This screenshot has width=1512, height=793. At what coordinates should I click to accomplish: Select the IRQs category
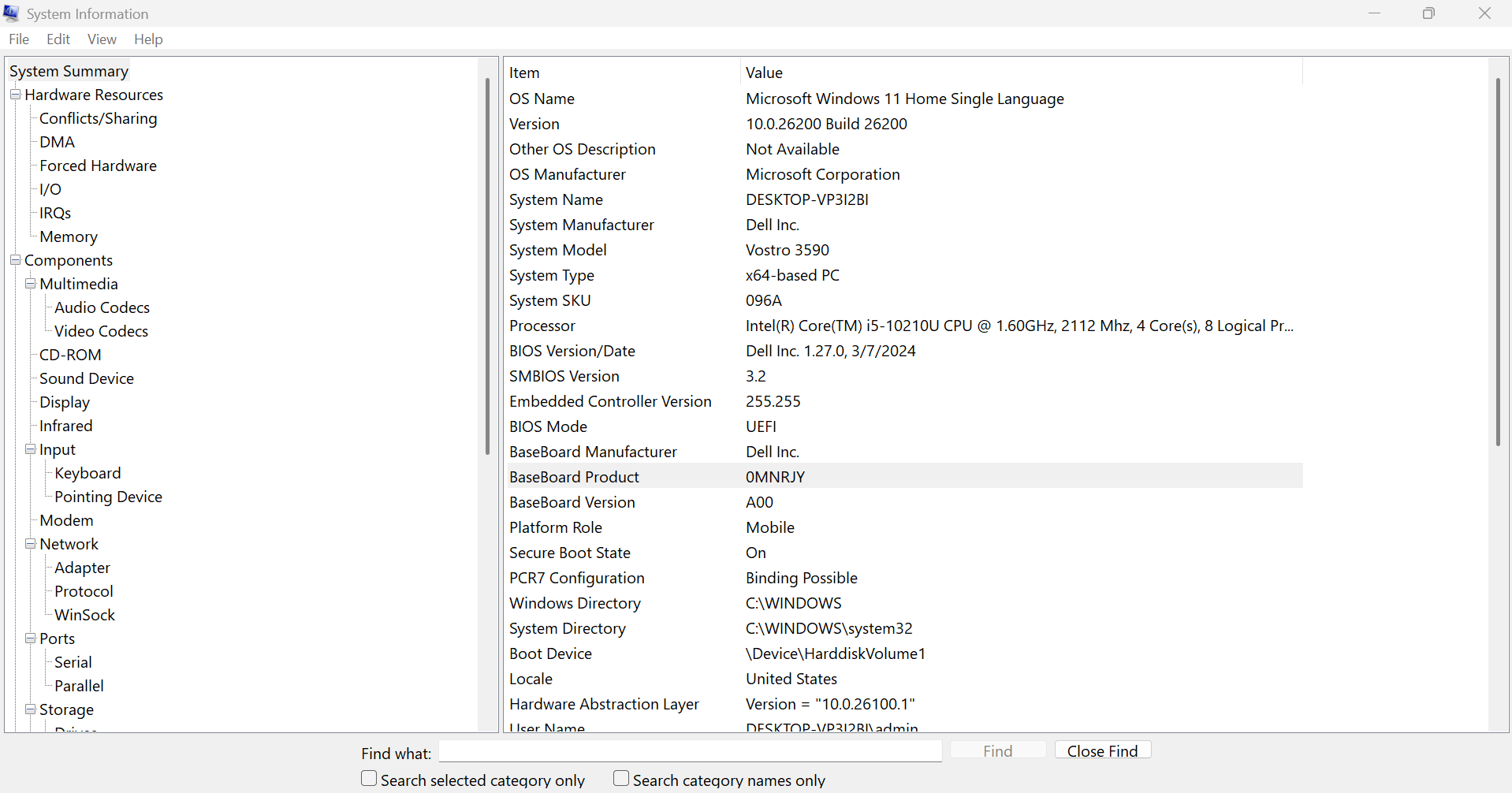[55, 213]
